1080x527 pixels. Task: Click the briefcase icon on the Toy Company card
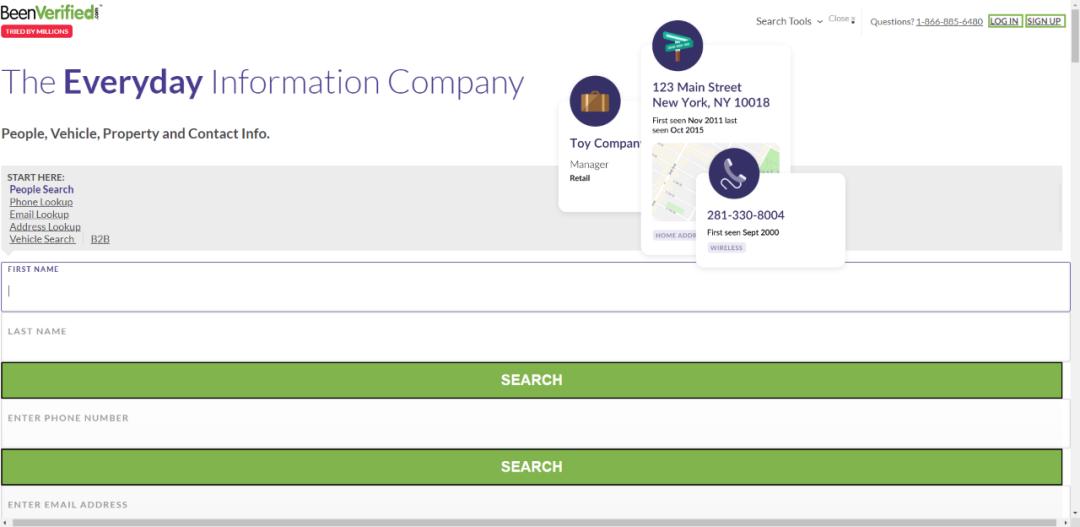(x=595, y=101)
